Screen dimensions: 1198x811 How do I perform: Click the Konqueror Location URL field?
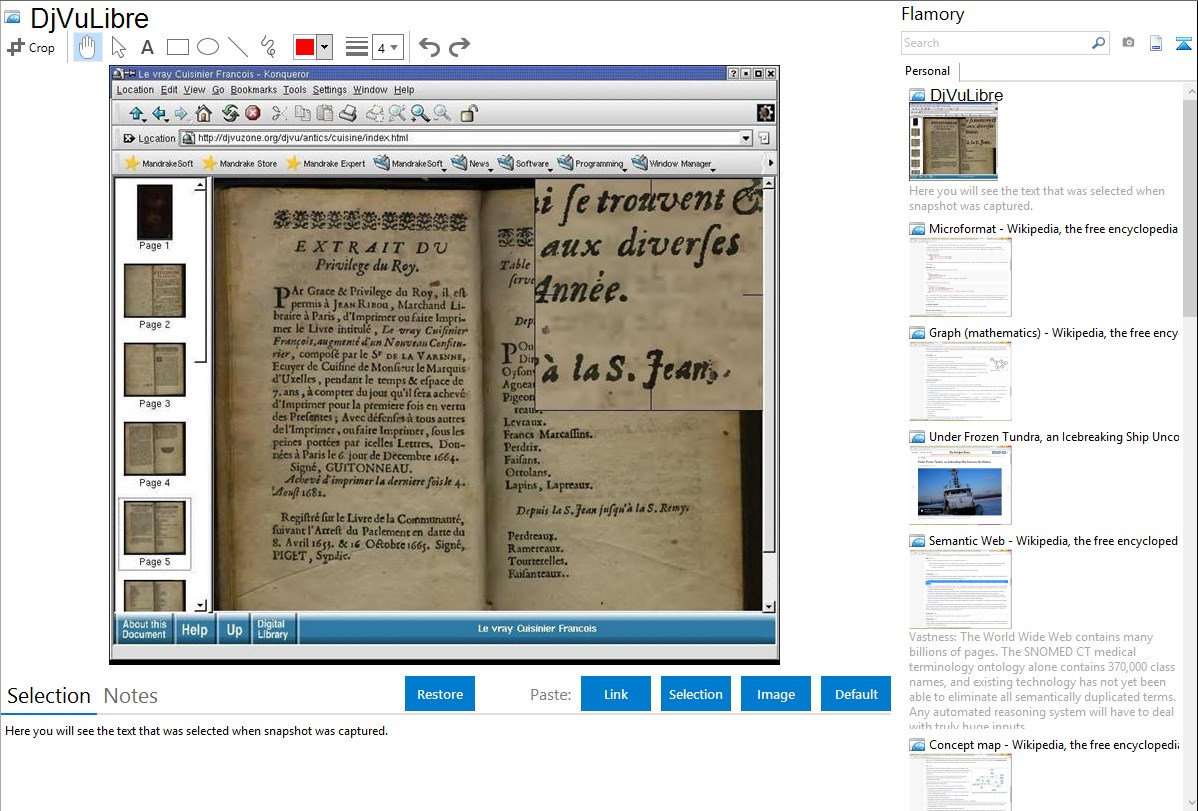coord(467,138)
